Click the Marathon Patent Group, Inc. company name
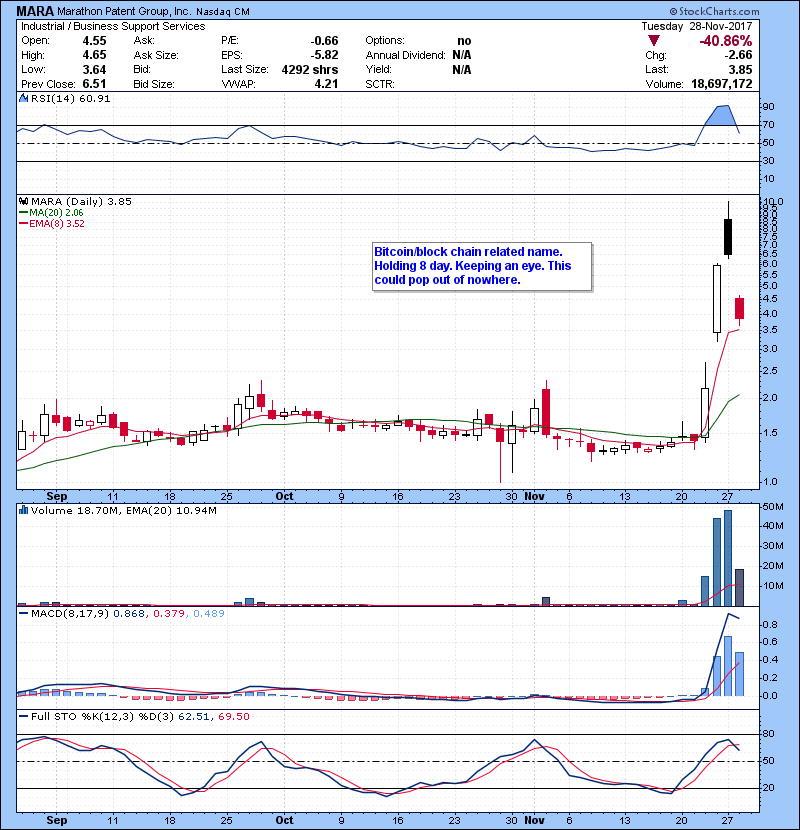The image size is (800, 830). pyautogui.click(x=124, y=11)
